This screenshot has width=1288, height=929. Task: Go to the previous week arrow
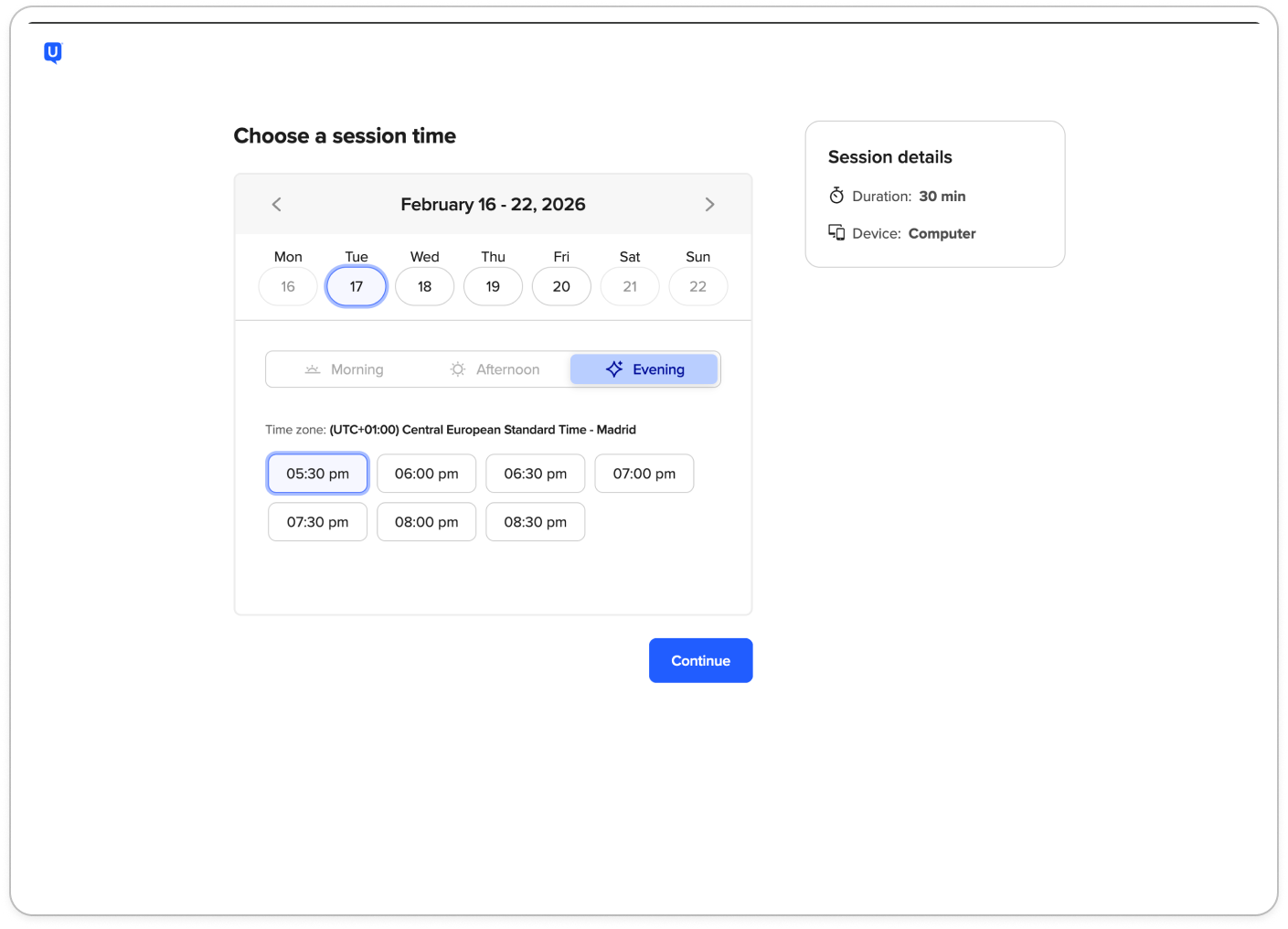coord(277,205)
